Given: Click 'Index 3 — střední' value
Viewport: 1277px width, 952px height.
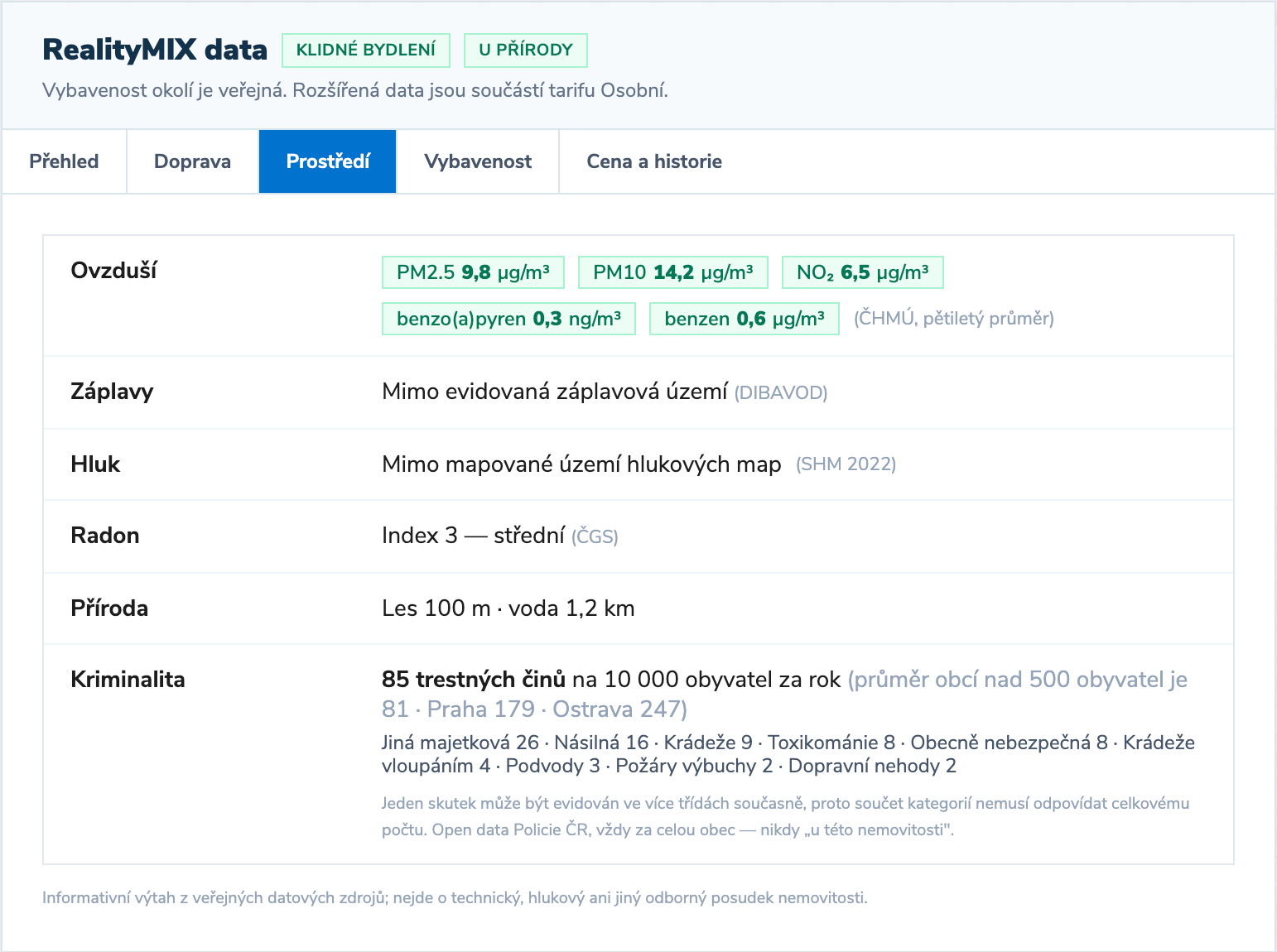Looking at the screenshot, I should (x=473, y=536).
